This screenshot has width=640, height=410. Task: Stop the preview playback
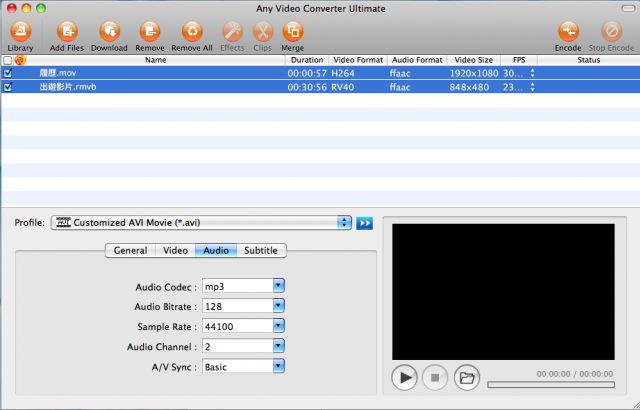[x=435, y=377]
